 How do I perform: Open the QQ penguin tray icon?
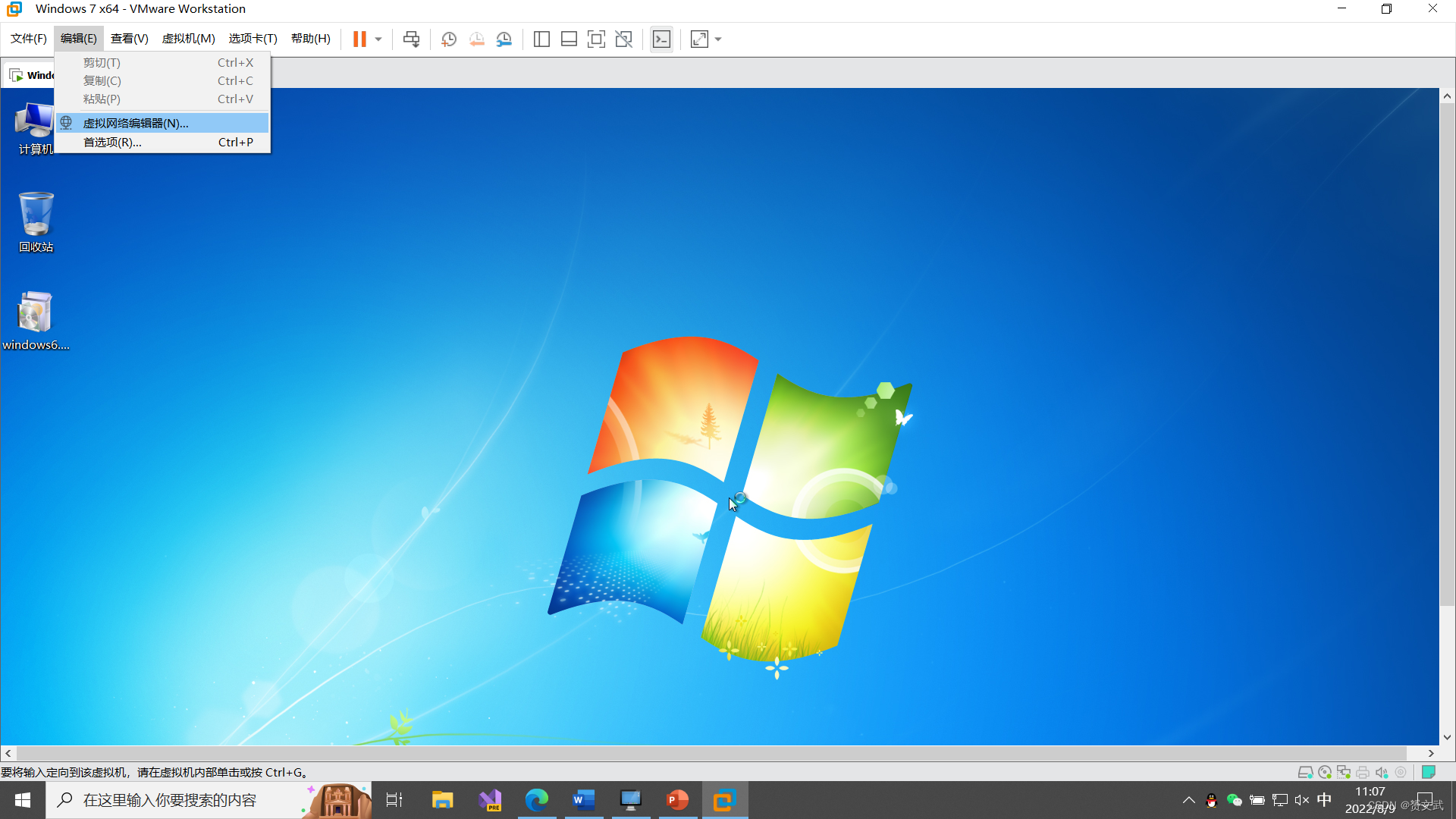click(1211, 800)
